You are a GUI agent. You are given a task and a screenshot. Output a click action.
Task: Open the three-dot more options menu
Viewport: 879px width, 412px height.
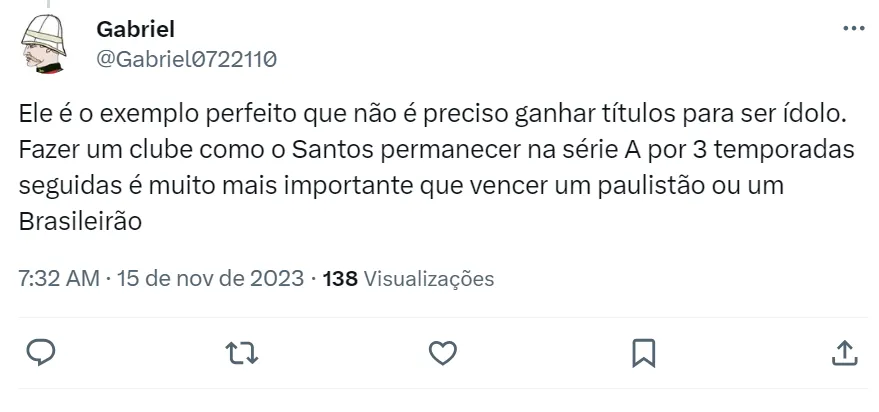point(854,29)
